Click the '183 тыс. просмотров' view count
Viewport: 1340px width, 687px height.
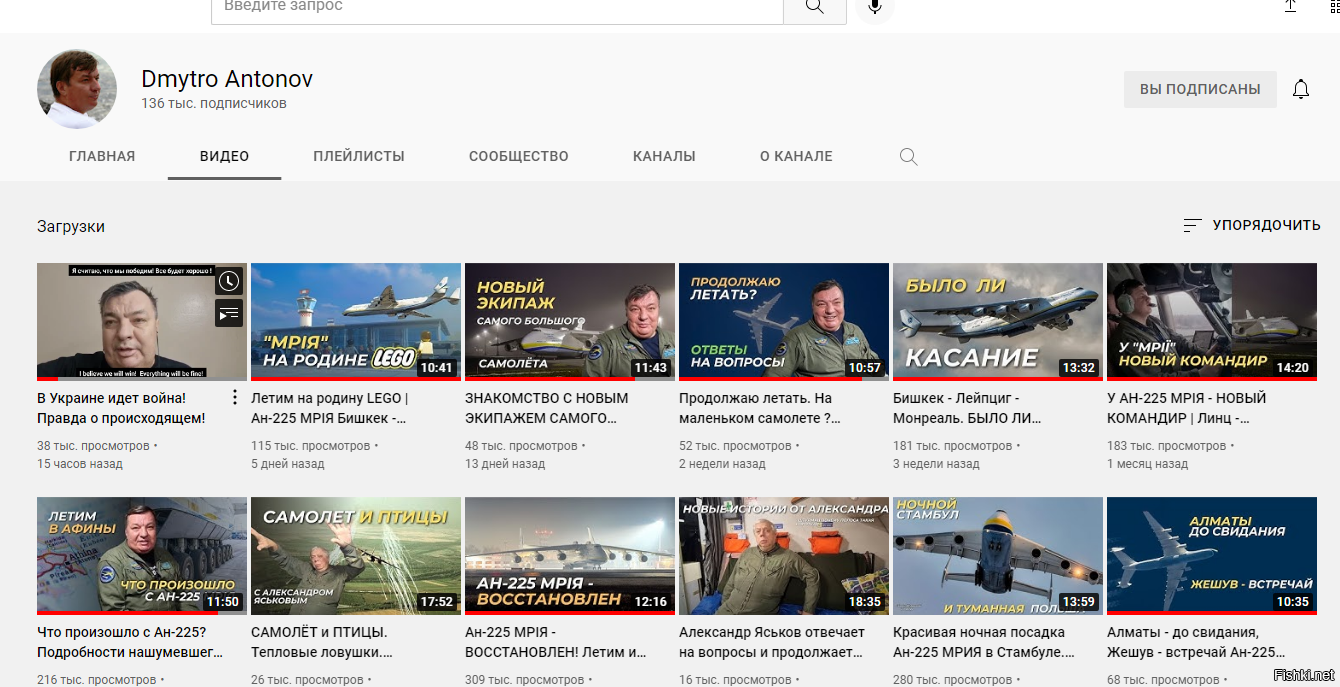pos(1166,446)
